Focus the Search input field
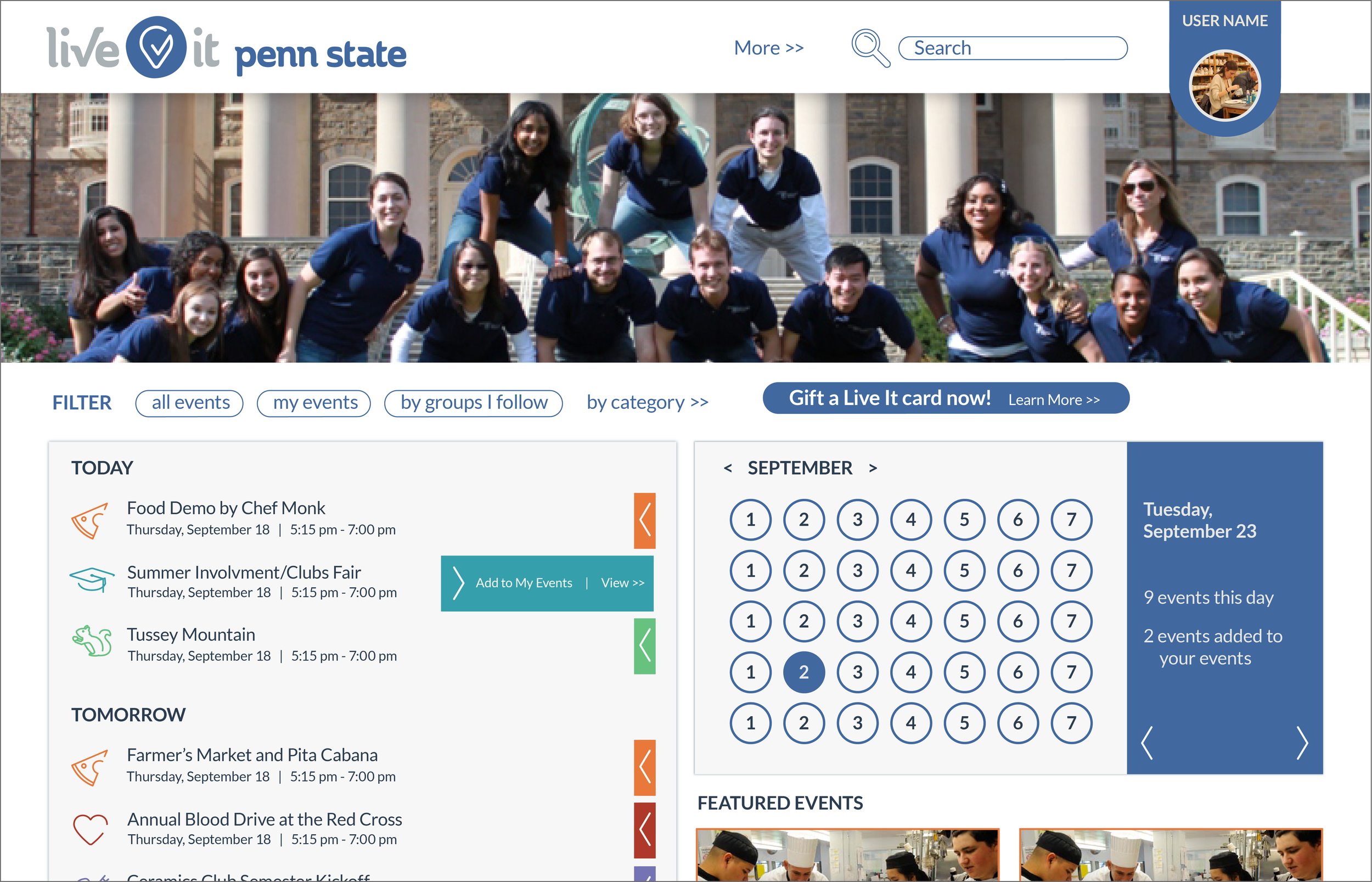 tap(1013, 48)
